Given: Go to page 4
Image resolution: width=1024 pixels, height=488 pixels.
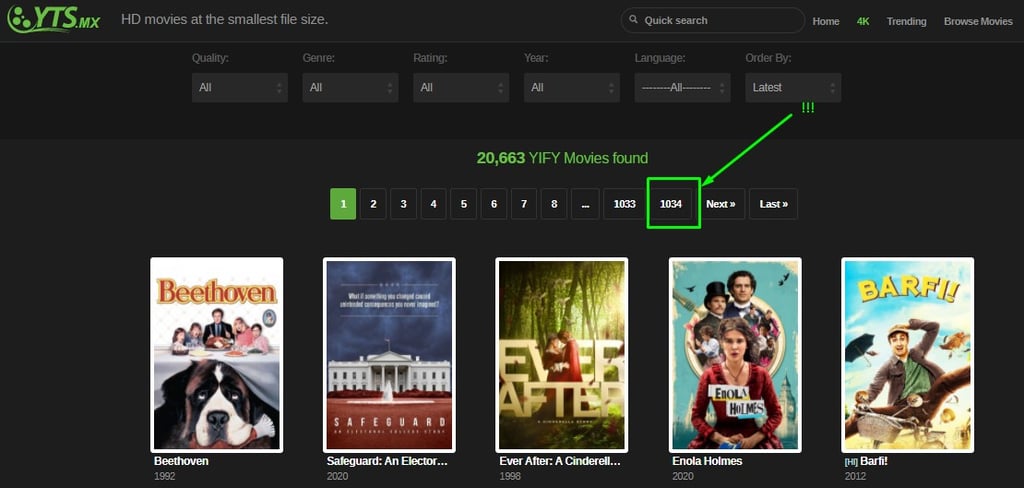Looking at the screenshot, I should tap(433, 204).
